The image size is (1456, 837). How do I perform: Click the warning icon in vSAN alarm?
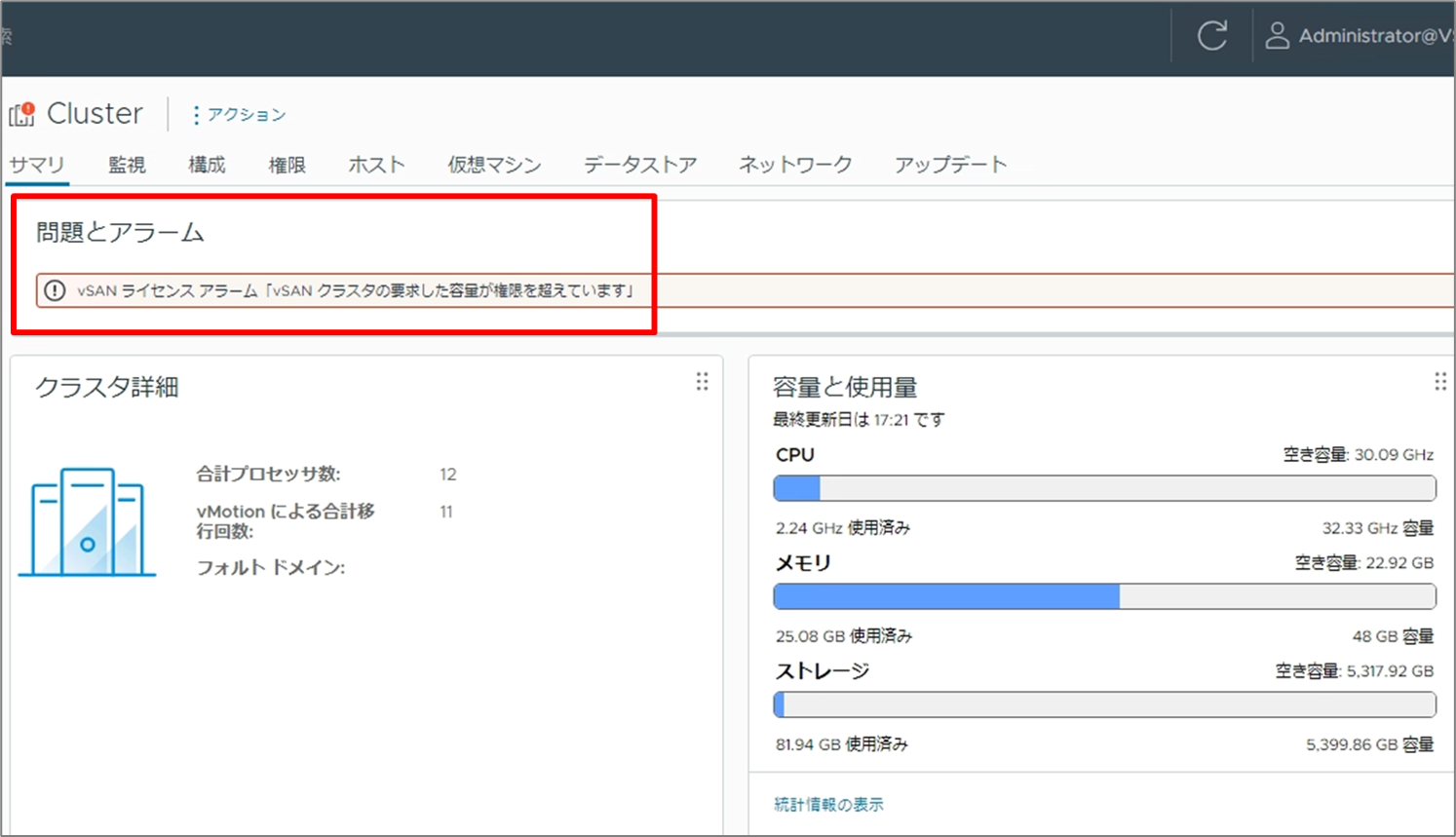(x=55, y=290)
